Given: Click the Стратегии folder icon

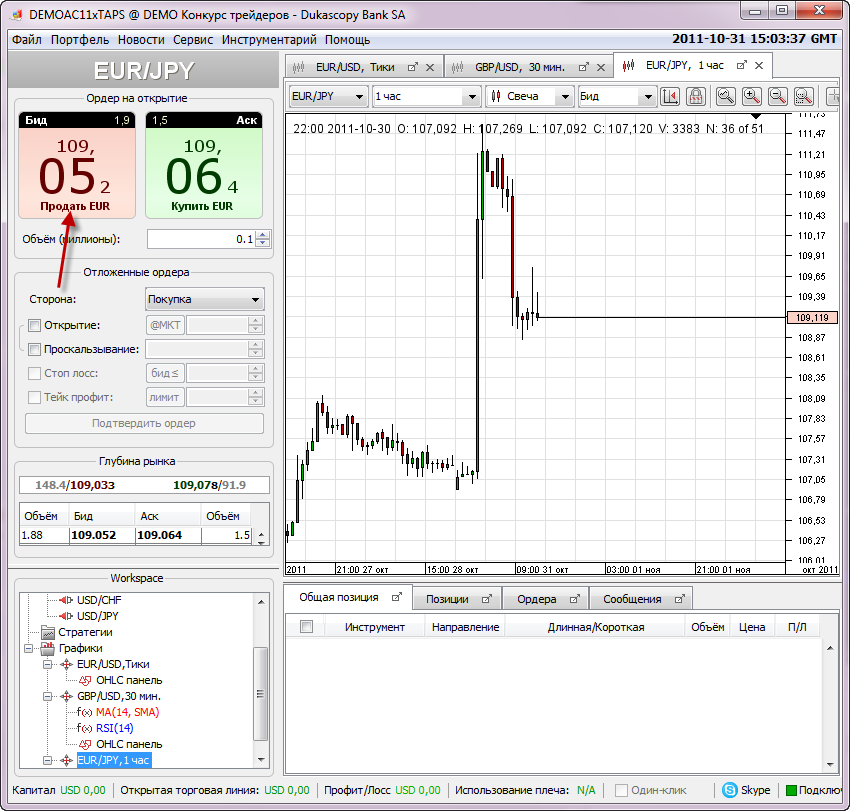Looking at the screenshot, I should coord(48,632).
